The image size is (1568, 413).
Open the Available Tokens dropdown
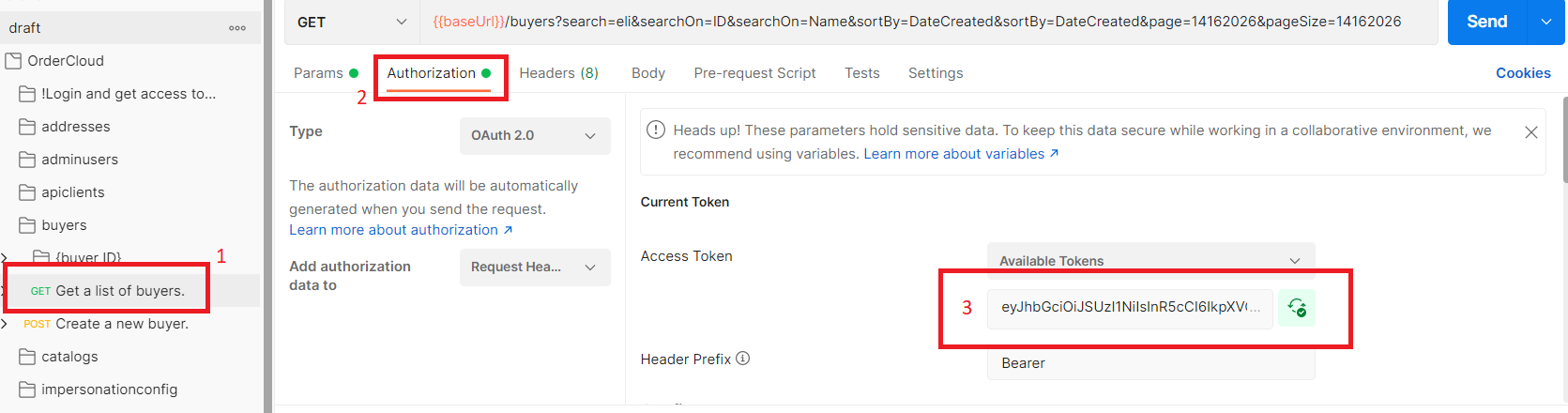coord(1149,261)
